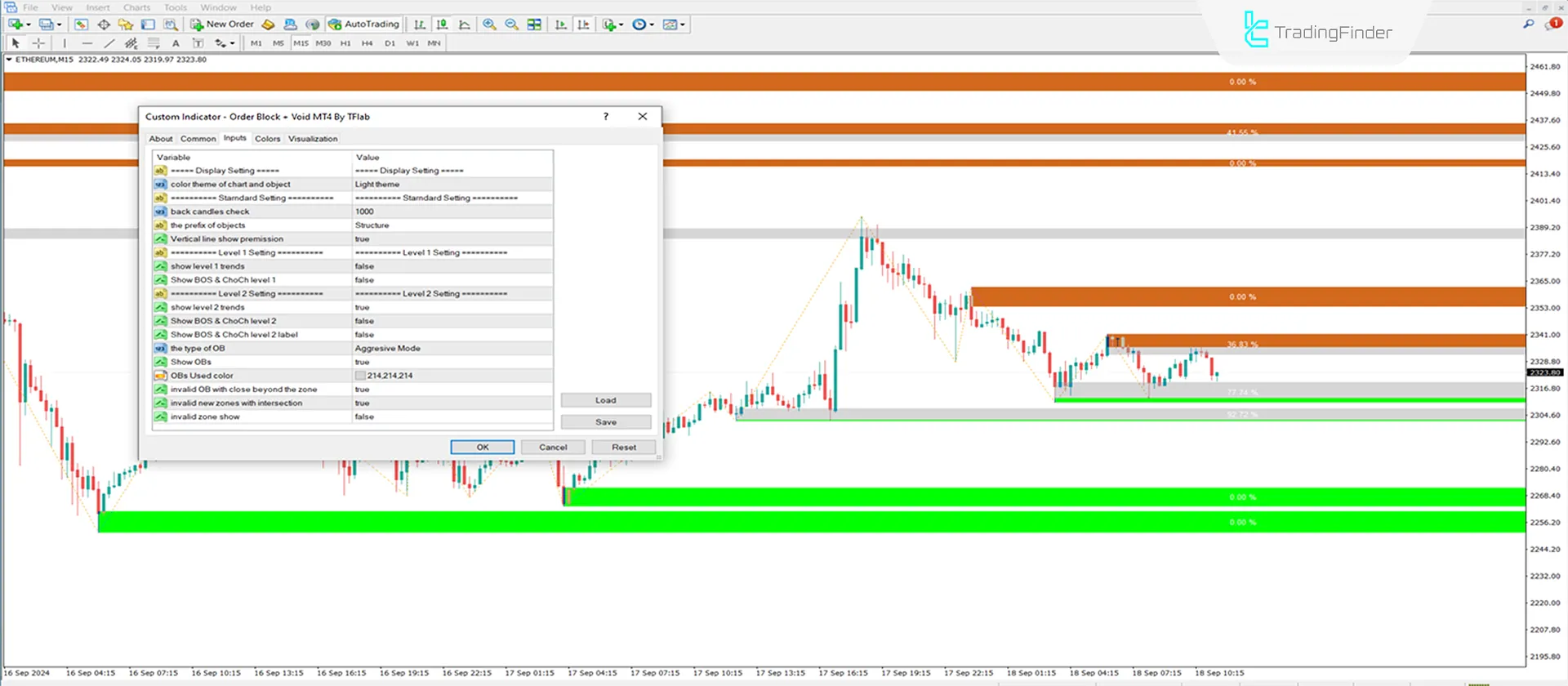Screen dimensions: 1568x686
Task: Click the triangle beside ETHEREUM,M15 chart title
Action: click(x=9, y=60)
